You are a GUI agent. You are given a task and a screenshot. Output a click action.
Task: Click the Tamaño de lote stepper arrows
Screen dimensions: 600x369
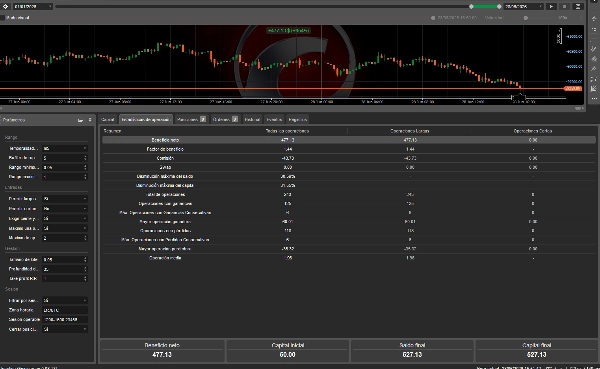coord(85,260)
